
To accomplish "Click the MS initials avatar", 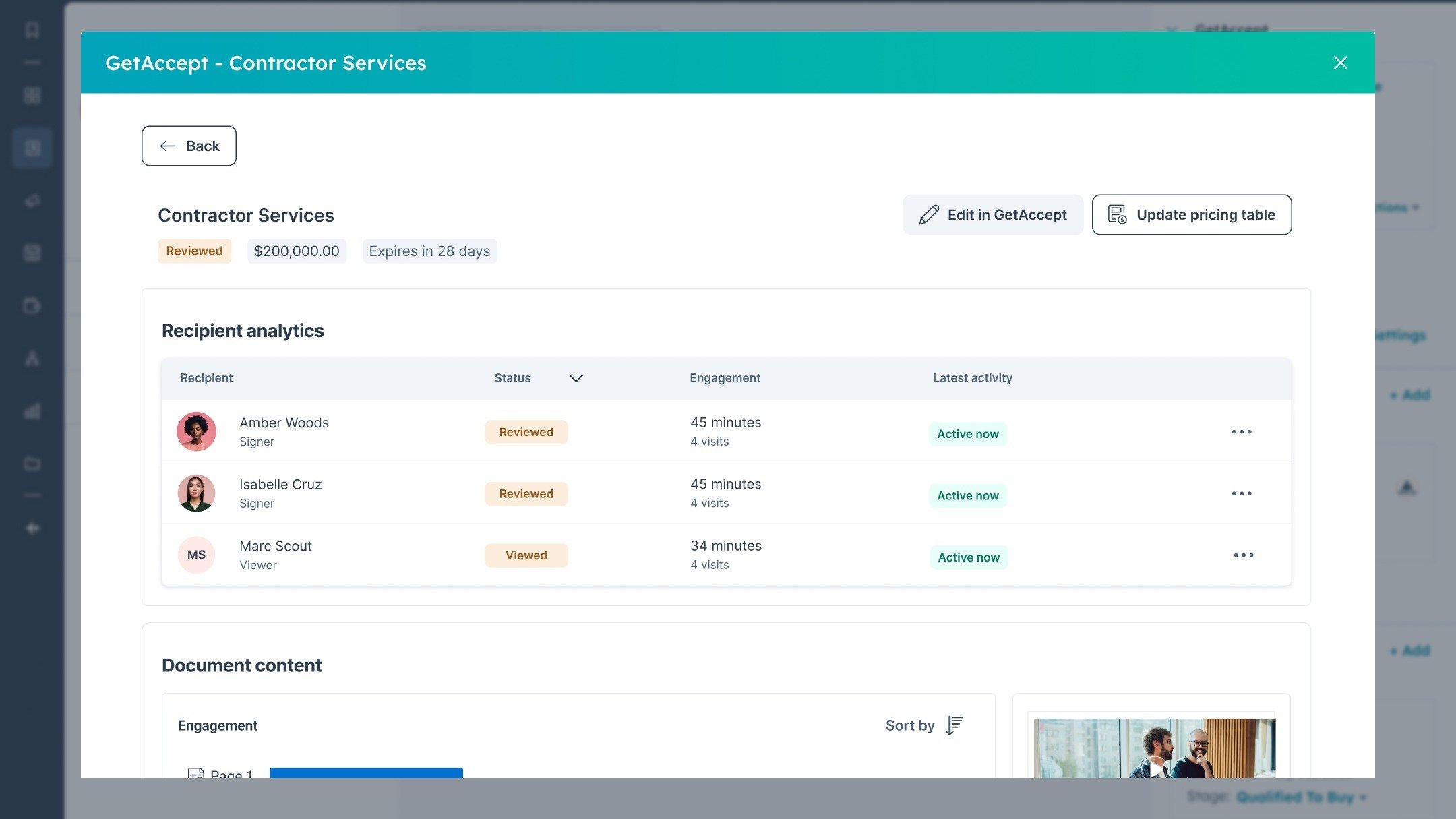I will pyautogui.click(x=196, y=555).
